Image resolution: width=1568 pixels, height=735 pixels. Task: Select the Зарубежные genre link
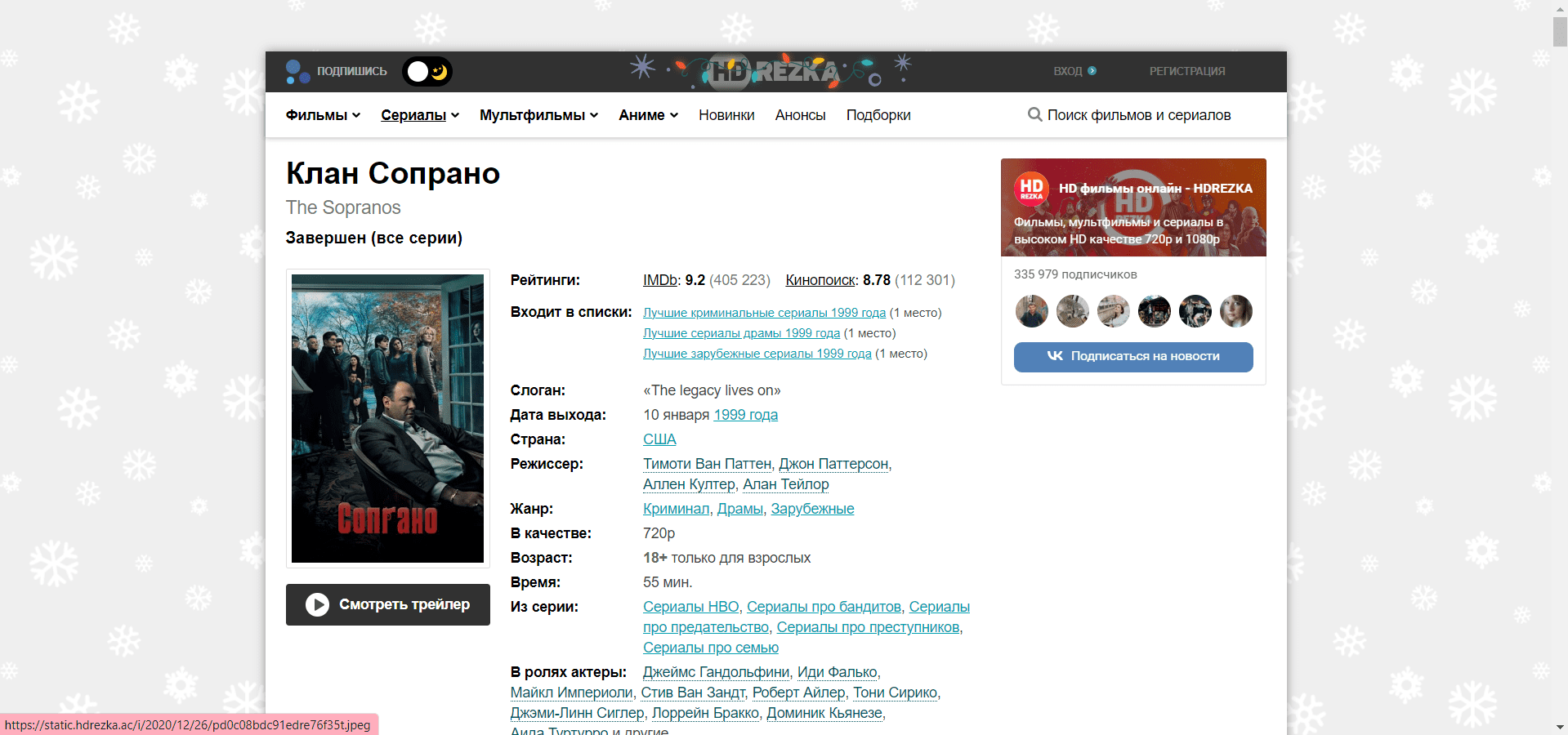click(x=813, y=509)
